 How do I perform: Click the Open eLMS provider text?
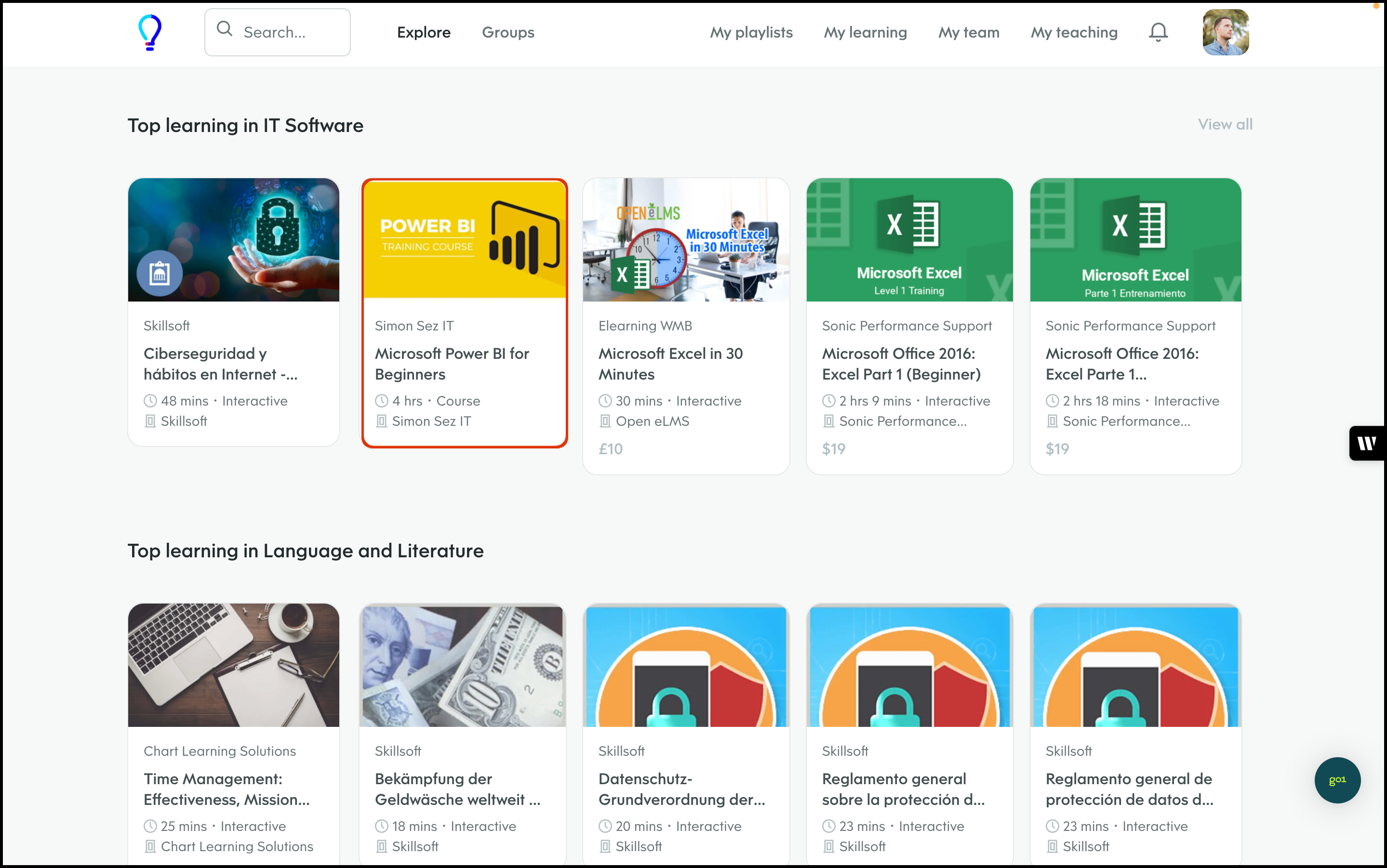coord(653,421)
